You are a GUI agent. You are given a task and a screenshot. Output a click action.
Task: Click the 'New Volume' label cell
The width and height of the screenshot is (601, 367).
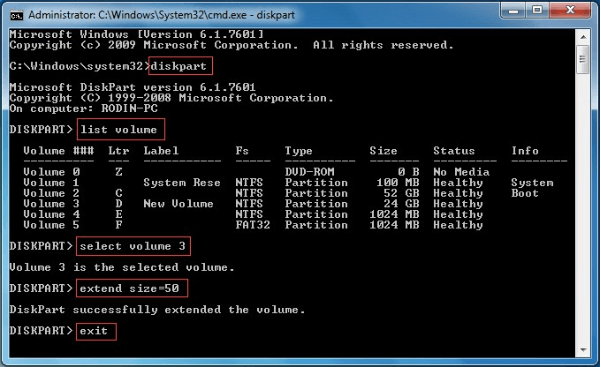point(178,204)
